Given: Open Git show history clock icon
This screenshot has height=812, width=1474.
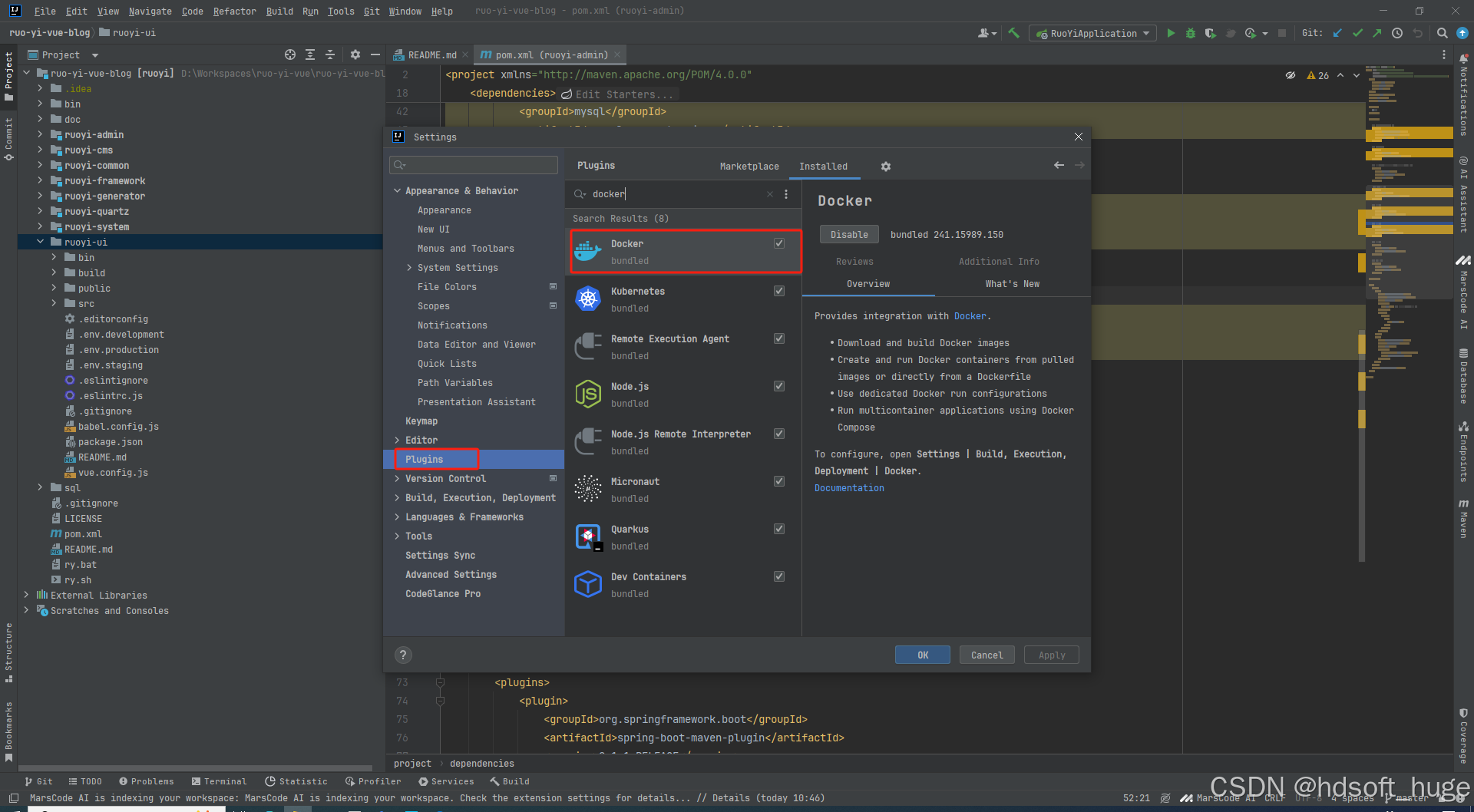Looking at the screenshot, I should [x=1397, y=33].
